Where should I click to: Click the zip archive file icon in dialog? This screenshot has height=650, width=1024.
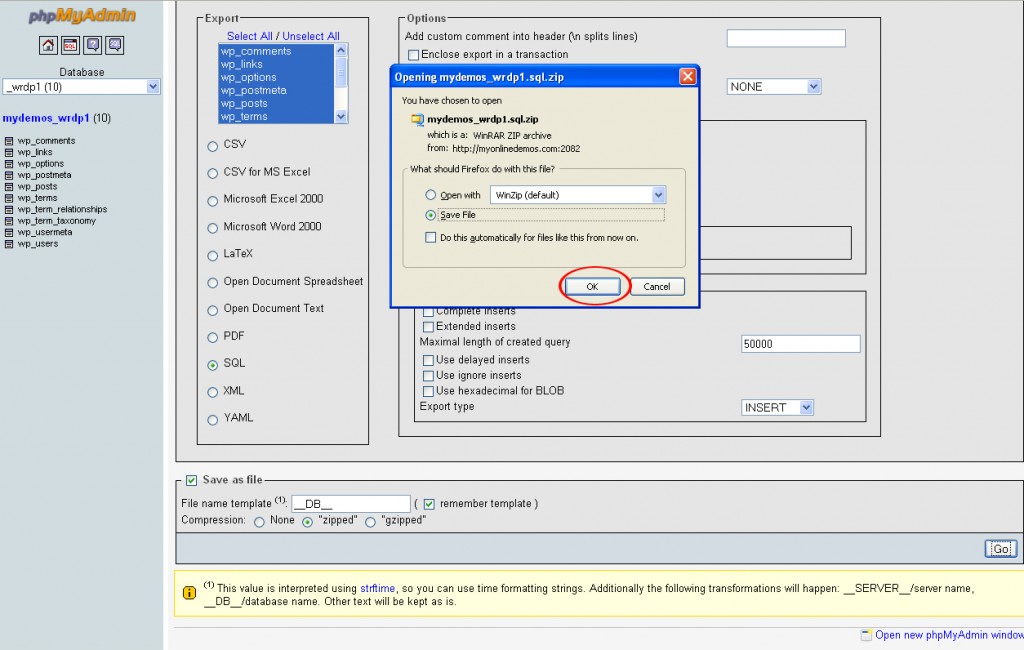[417, 120]
